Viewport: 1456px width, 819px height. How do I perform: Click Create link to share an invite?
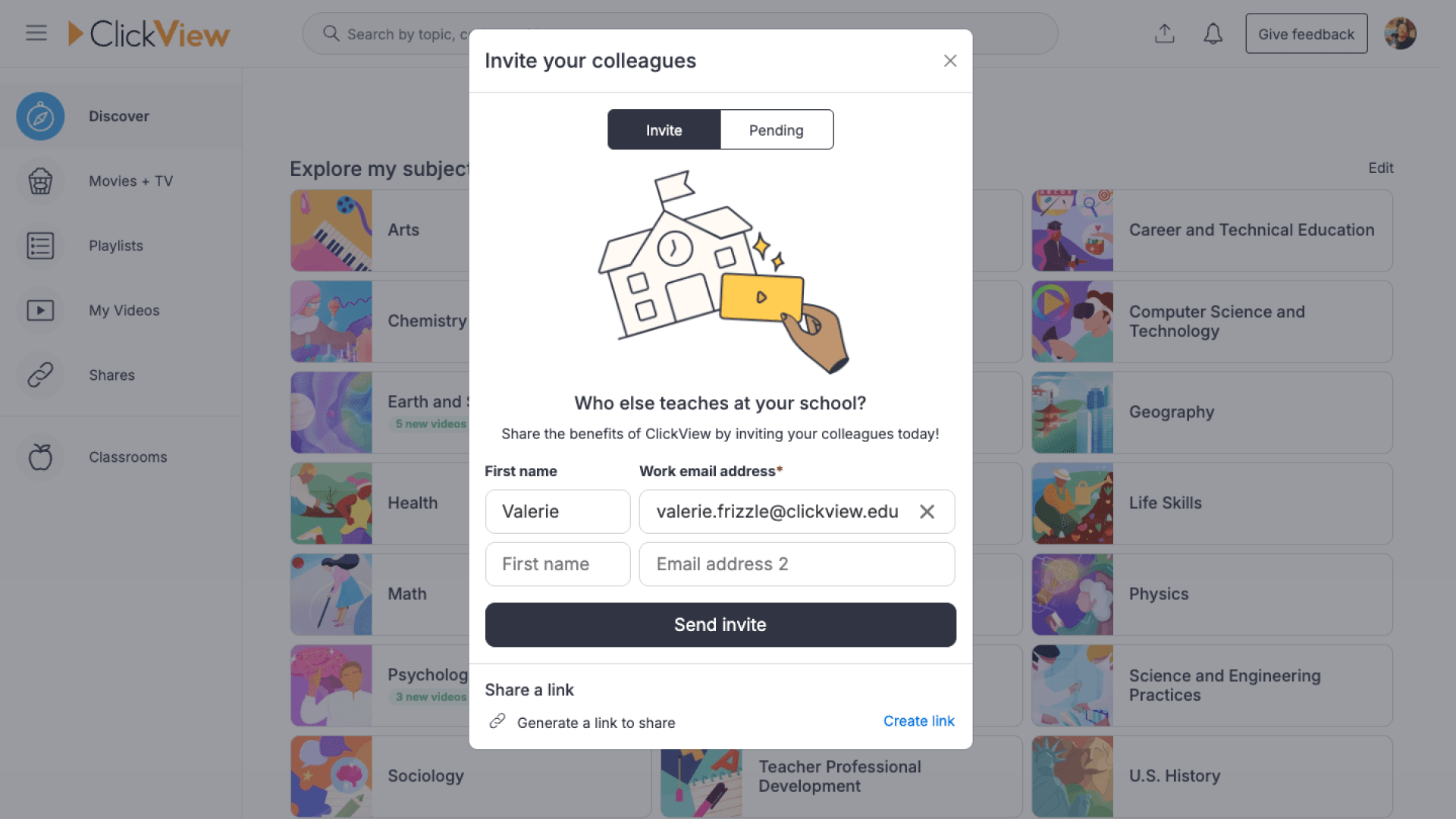pyautogui.click(x=918, y=721)
